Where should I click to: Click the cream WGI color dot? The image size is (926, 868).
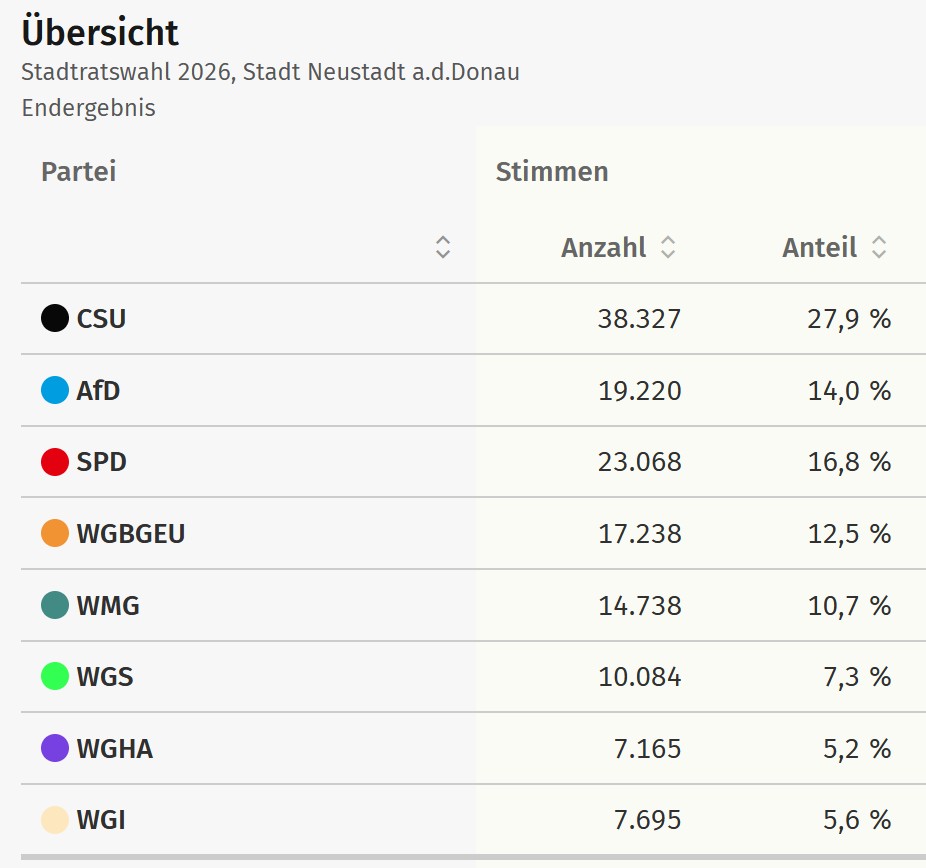point(55,820)
